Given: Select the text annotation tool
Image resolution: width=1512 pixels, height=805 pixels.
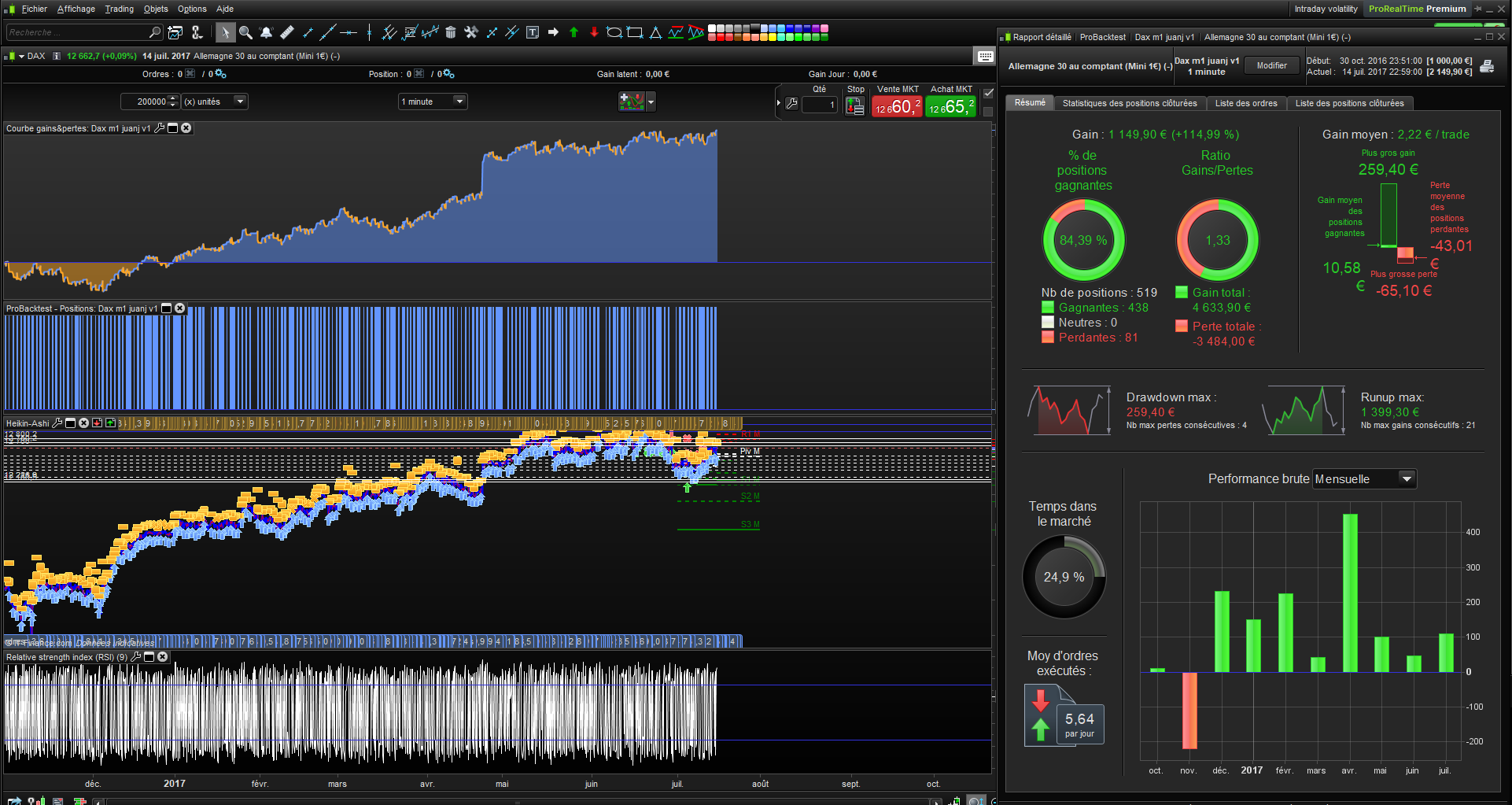Looking at the screenshot, I should pos(533,32).
